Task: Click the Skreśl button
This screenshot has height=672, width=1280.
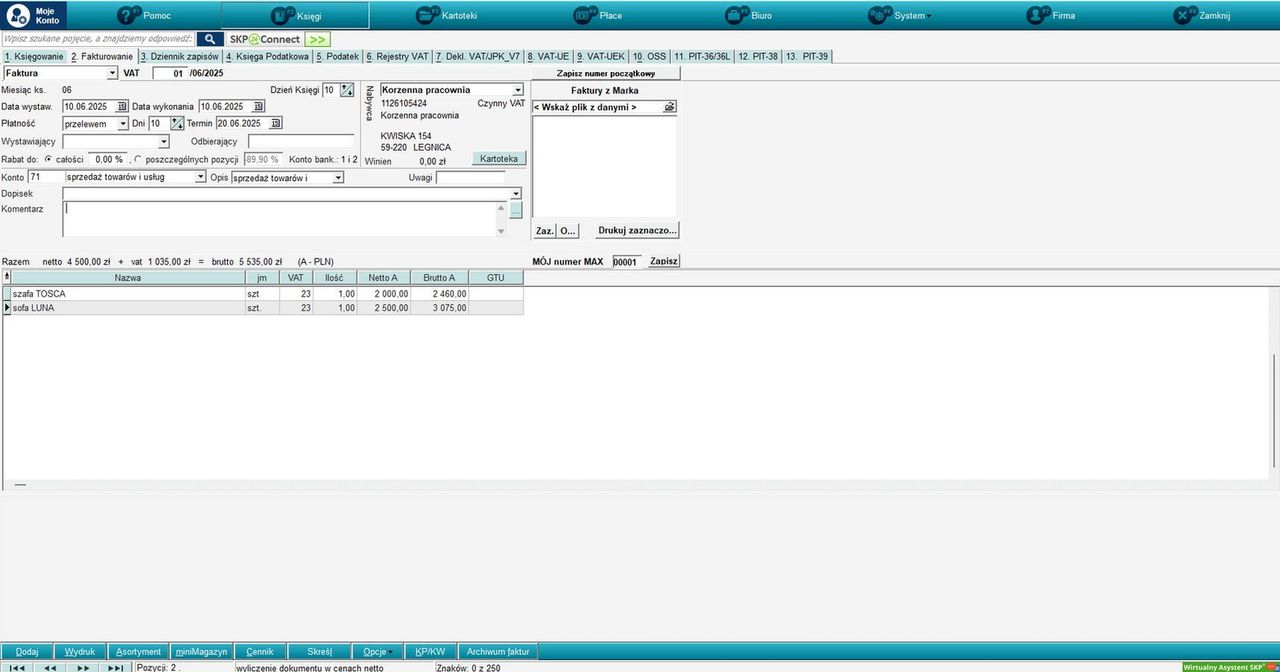Action: tap(320, 651)
